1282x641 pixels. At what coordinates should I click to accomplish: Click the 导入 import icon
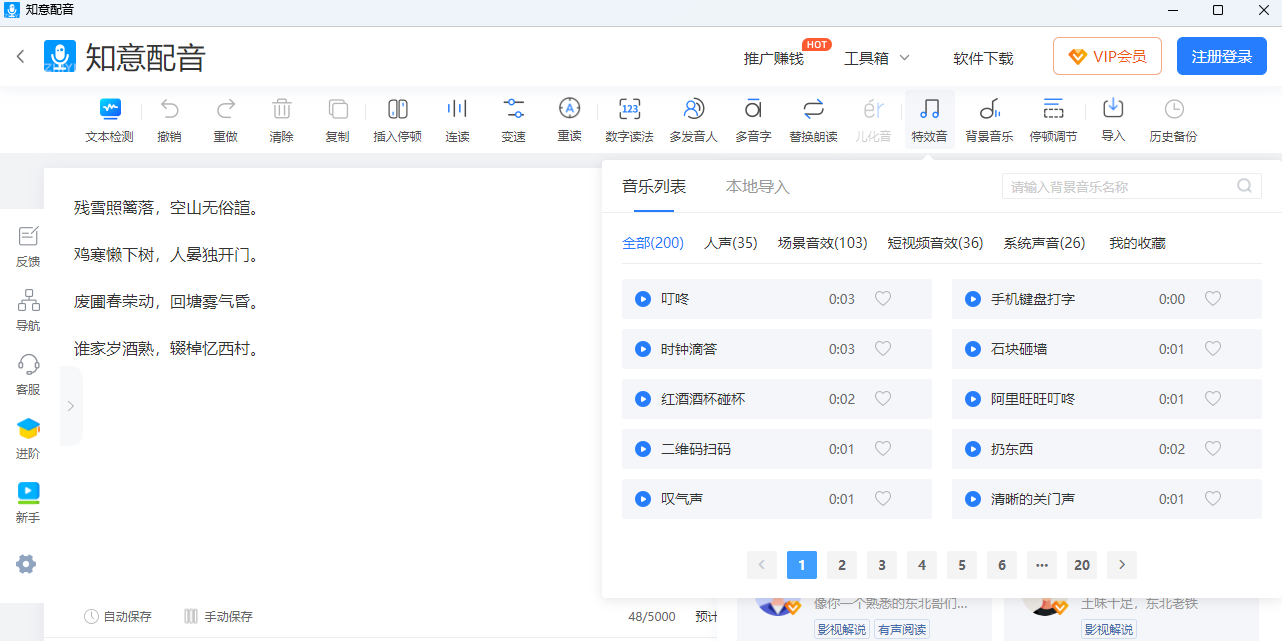(1113, 110)
